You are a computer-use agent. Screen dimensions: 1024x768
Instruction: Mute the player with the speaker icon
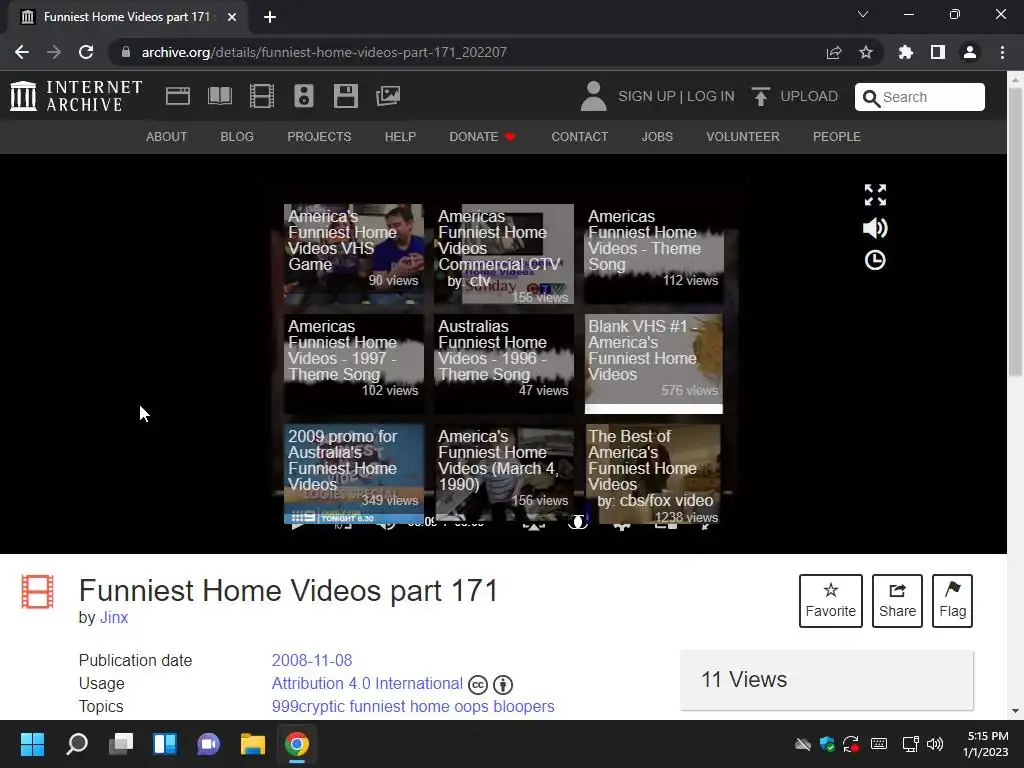pyautogui.click(x=875, y=228)
